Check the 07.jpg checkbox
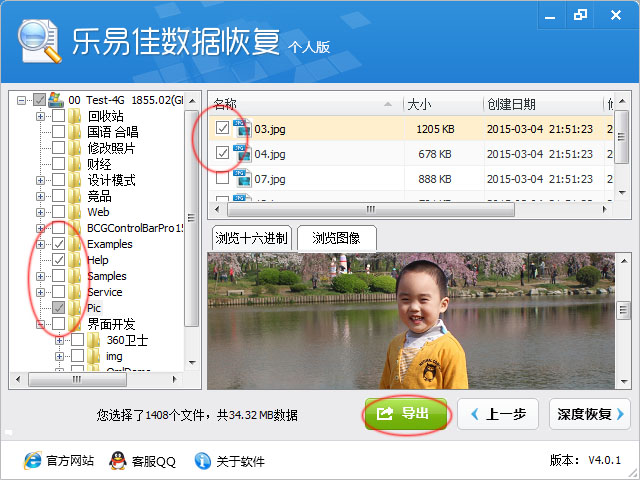640x480 pixels. tap(222, 178)
